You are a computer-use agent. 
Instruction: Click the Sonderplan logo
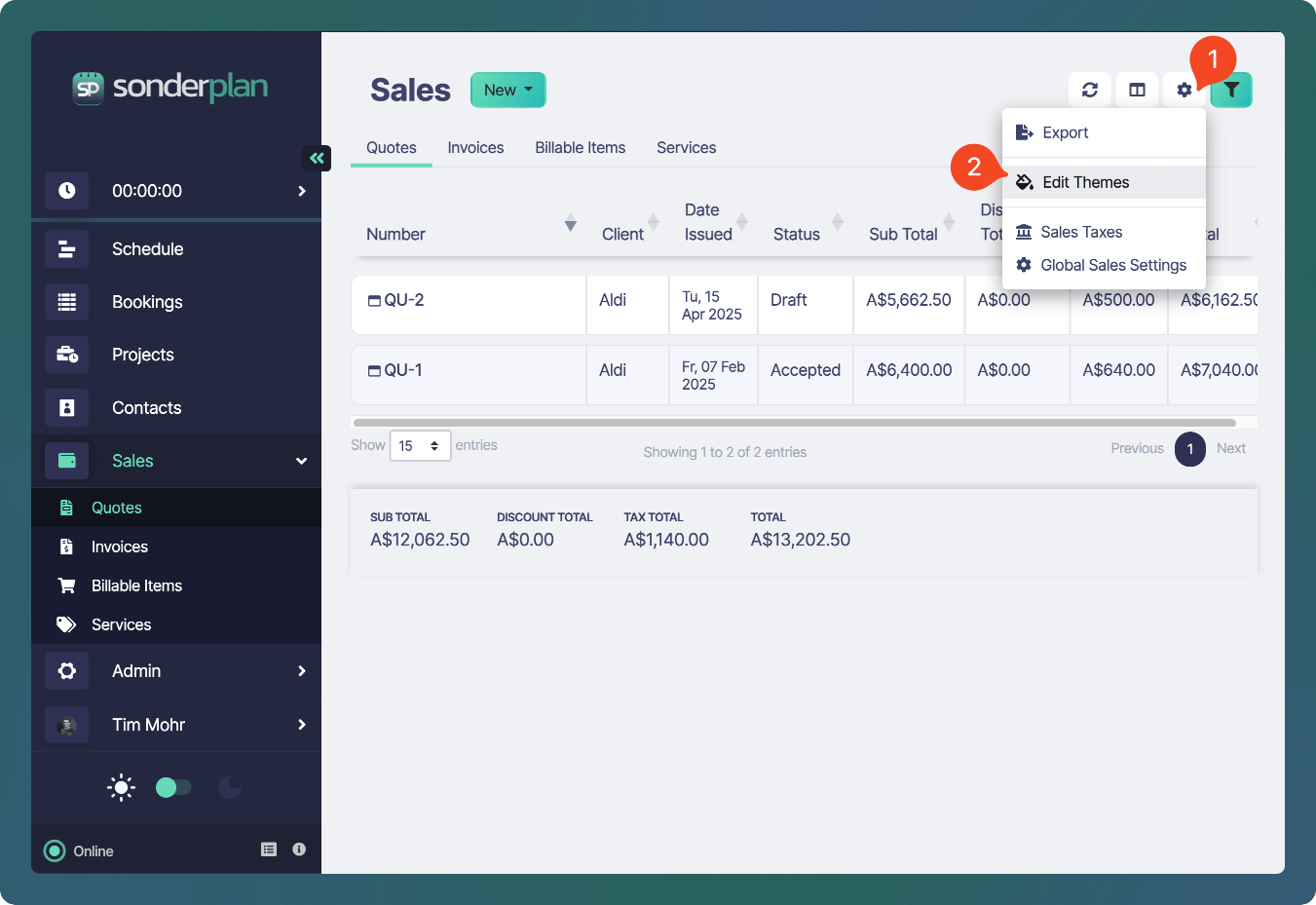click(170, 87)
